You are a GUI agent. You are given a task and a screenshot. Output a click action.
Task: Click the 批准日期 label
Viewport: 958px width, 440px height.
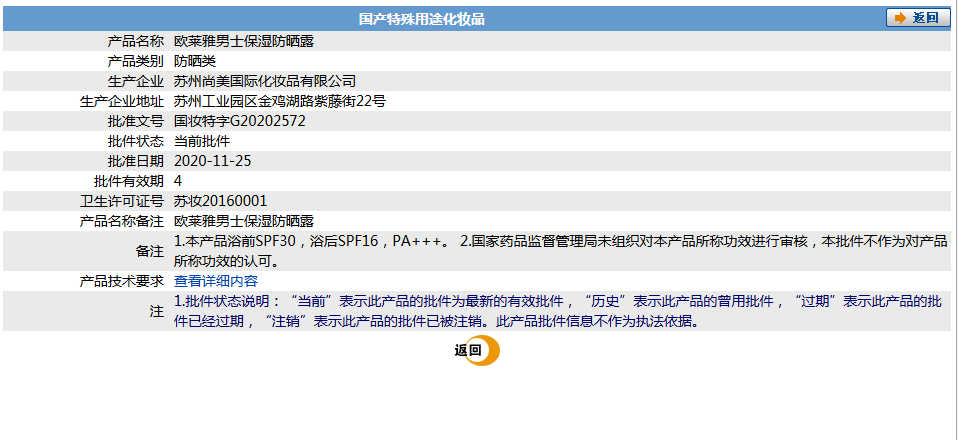pyautogui.click(x=136, y=161)
